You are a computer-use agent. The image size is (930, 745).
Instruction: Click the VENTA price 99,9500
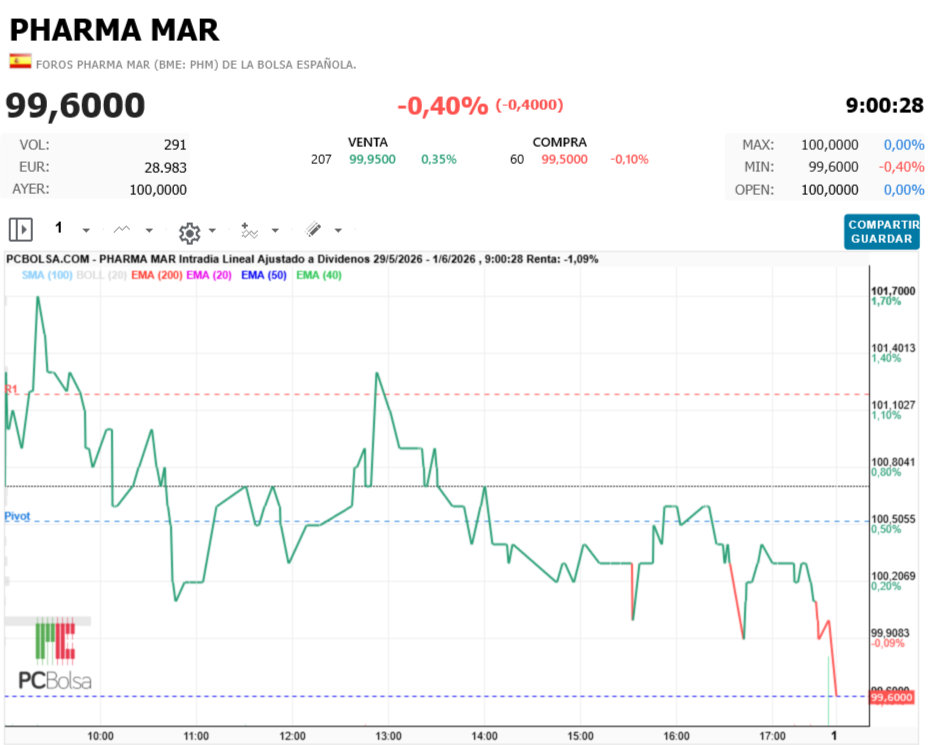pos(372,160)
